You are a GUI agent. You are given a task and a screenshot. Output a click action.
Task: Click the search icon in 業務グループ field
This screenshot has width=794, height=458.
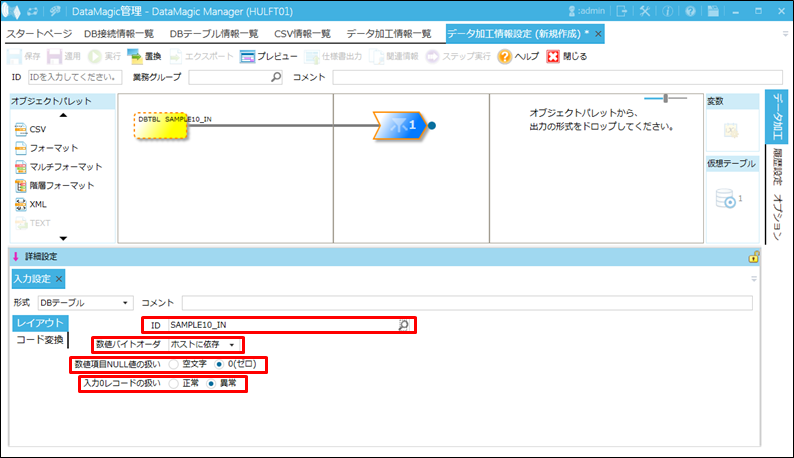tap(275, 77)
